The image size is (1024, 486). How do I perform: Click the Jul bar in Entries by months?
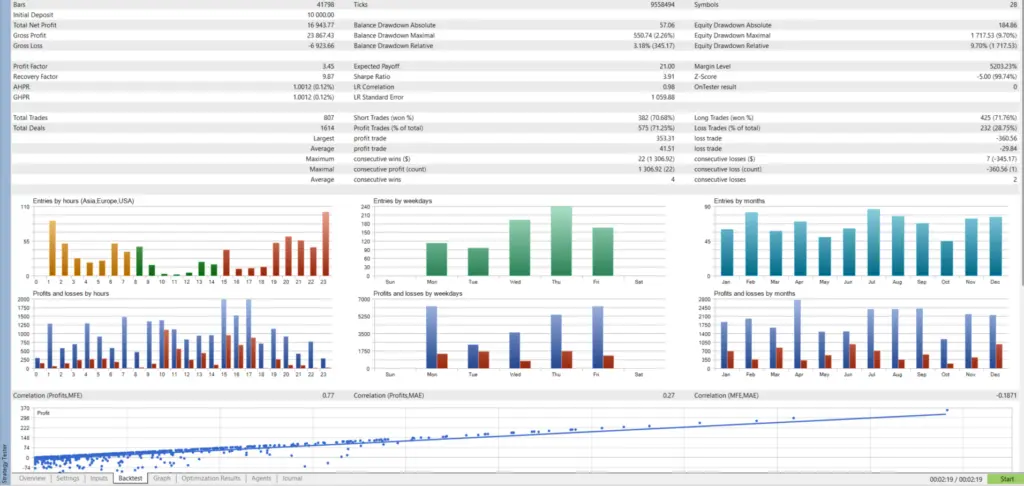873,242
